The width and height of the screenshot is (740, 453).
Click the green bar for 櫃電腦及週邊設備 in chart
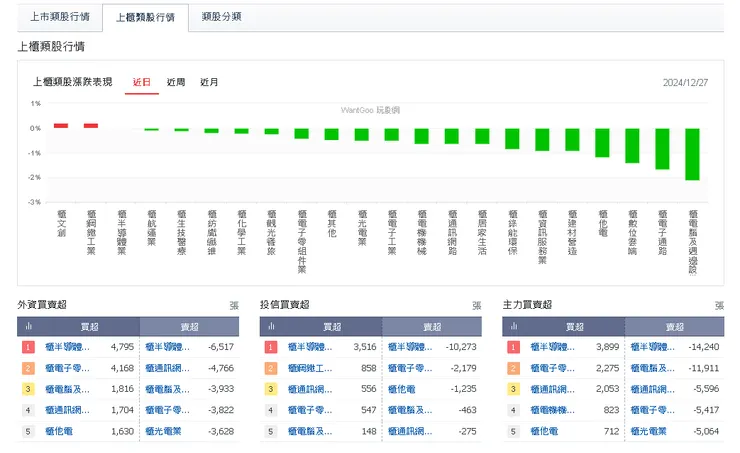pyautogui.click(x=692, y=154)
